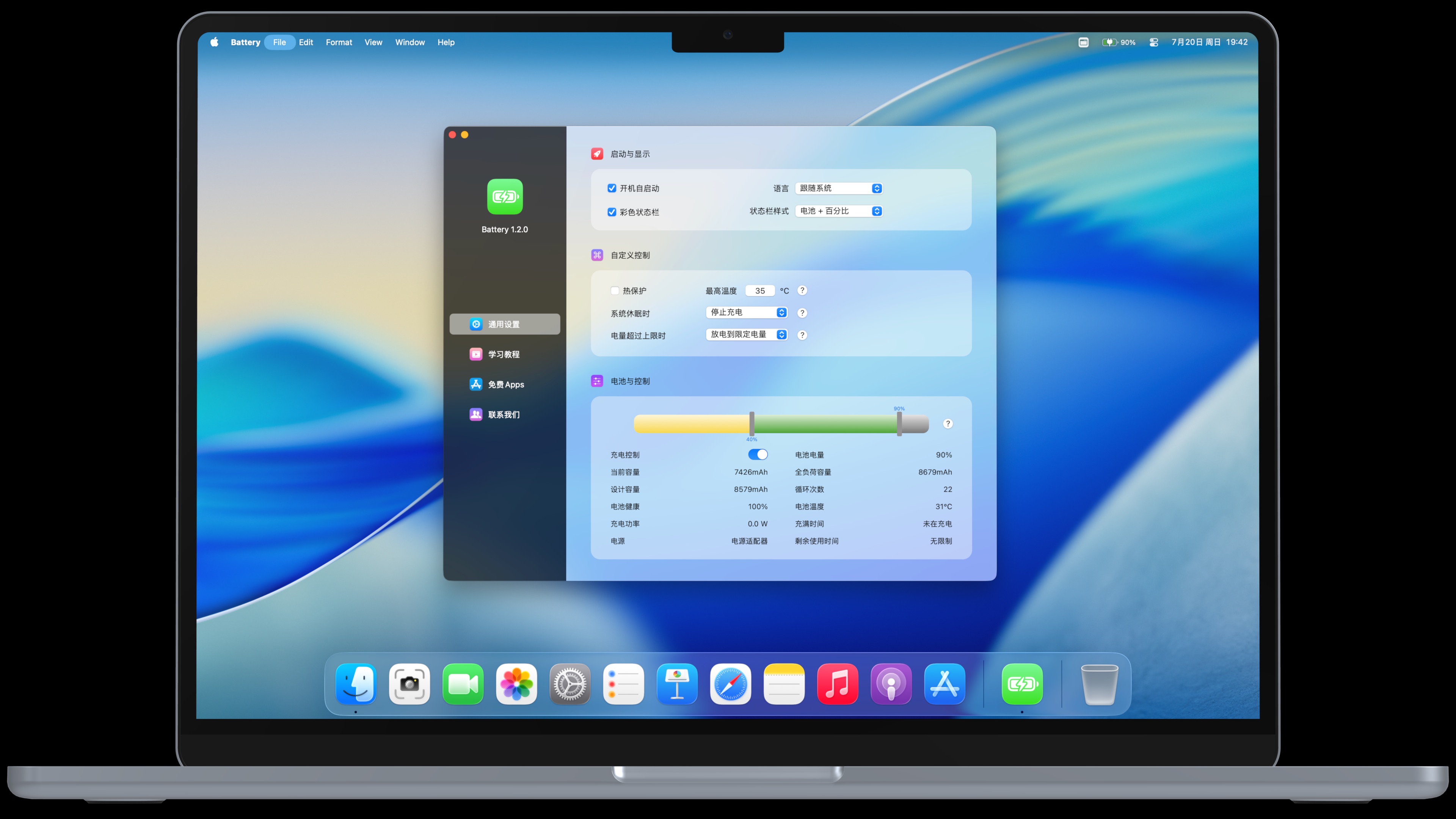Enable the 热保护 checkbox
This screenshot has width=1456, height=819.
coord(615,290)
